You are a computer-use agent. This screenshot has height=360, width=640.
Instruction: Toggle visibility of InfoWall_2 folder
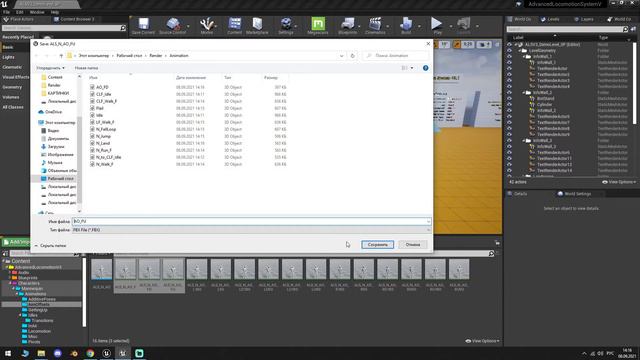tap(509, 93)
